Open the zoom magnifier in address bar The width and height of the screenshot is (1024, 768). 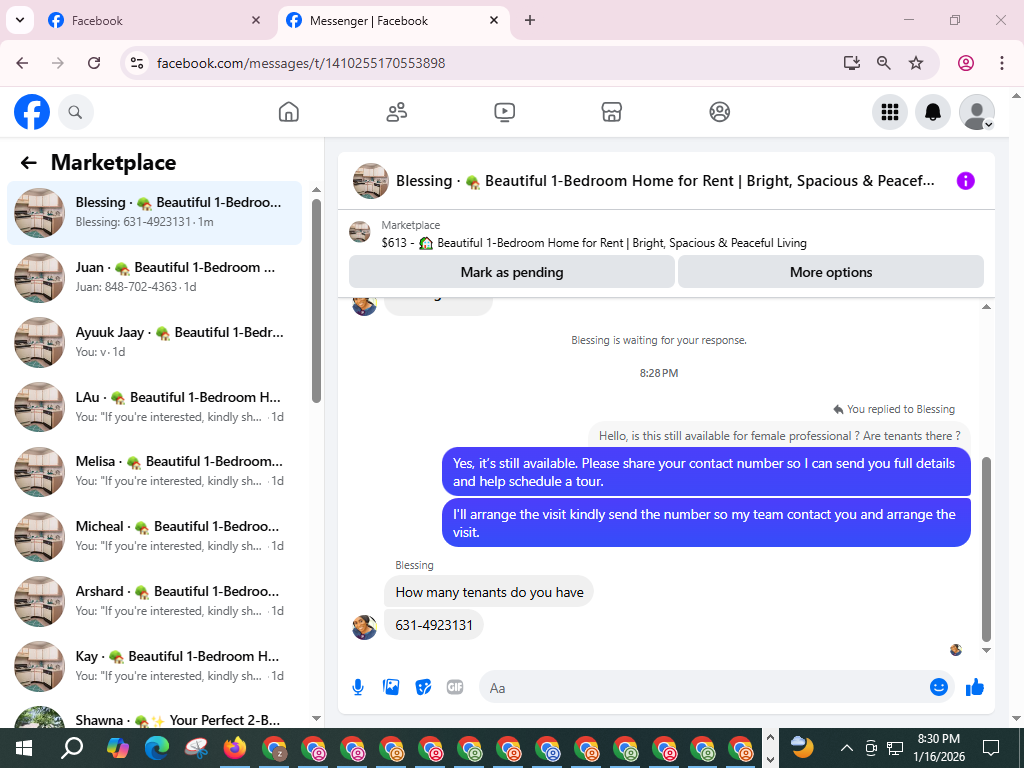(884, 63)
